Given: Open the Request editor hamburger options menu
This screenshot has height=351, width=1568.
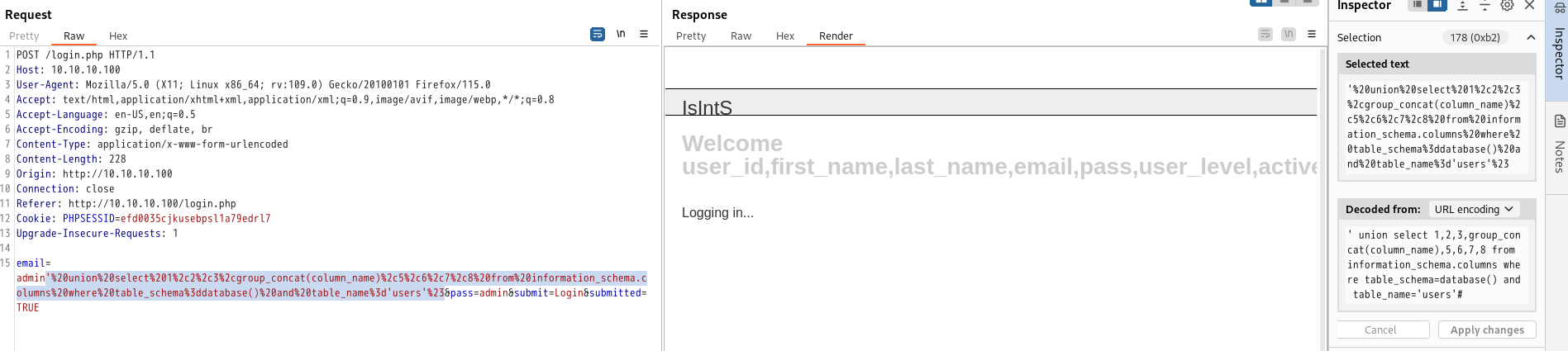Looking at the screenshot, I should pos(644,35).
